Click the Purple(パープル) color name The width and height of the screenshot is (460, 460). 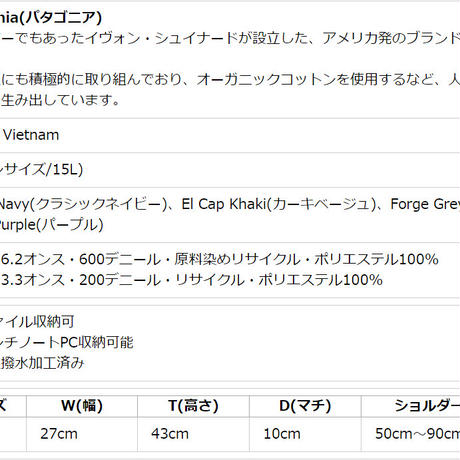(51, 225)
